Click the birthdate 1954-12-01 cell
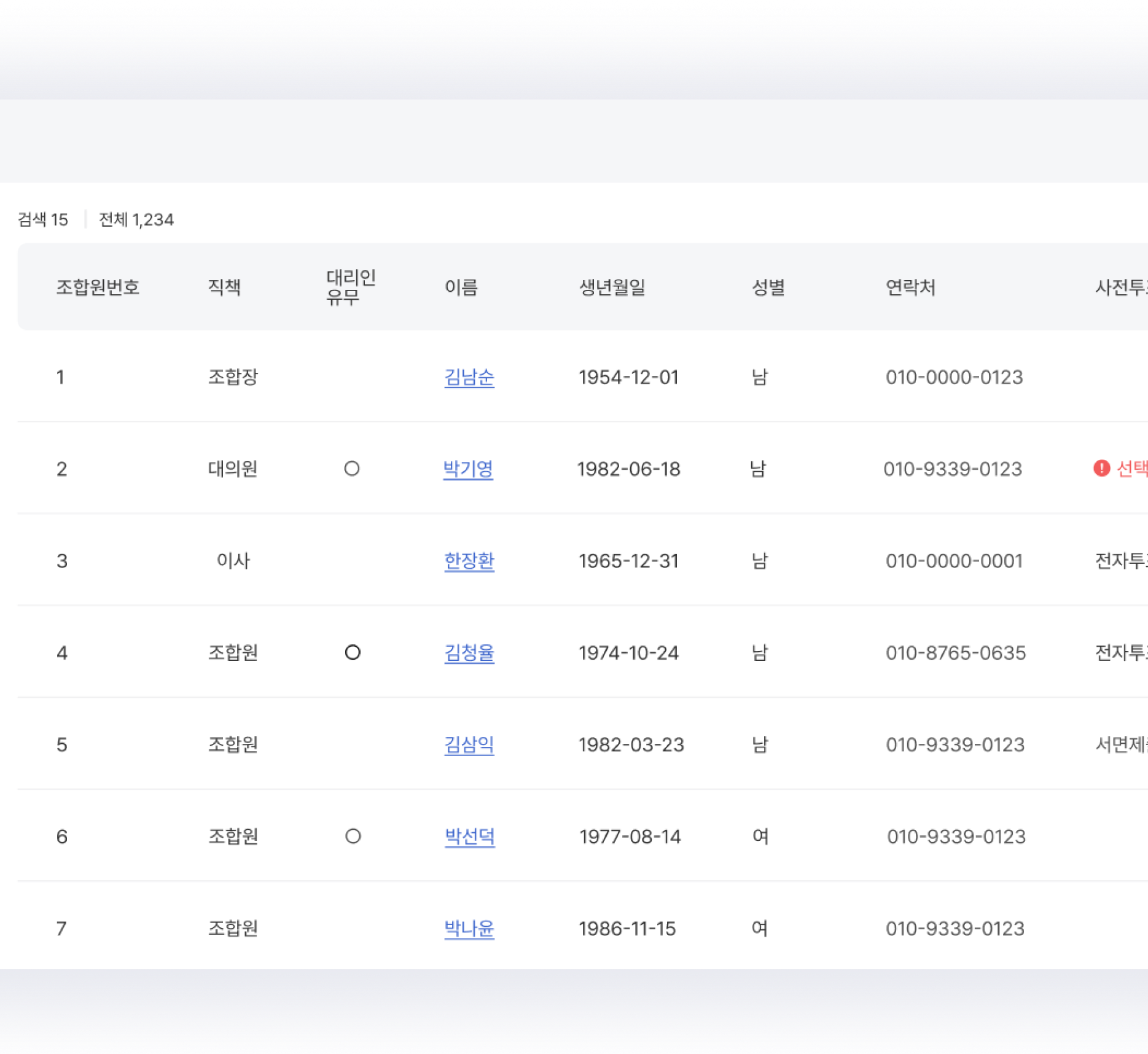This screenshot has width=1148, height=1054. point(628,377)
